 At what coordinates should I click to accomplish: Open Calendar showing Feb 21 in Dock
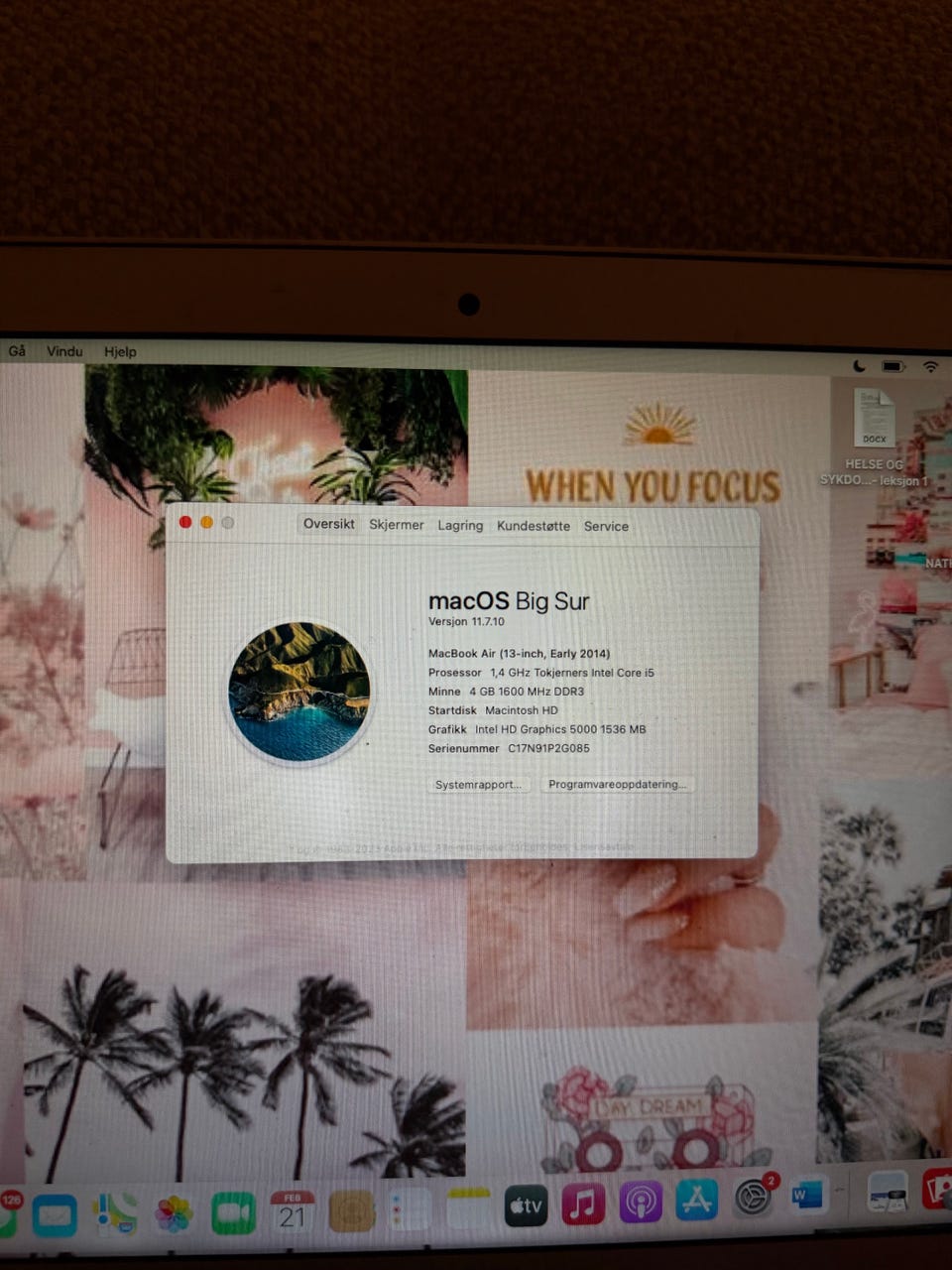point(293,1210)
